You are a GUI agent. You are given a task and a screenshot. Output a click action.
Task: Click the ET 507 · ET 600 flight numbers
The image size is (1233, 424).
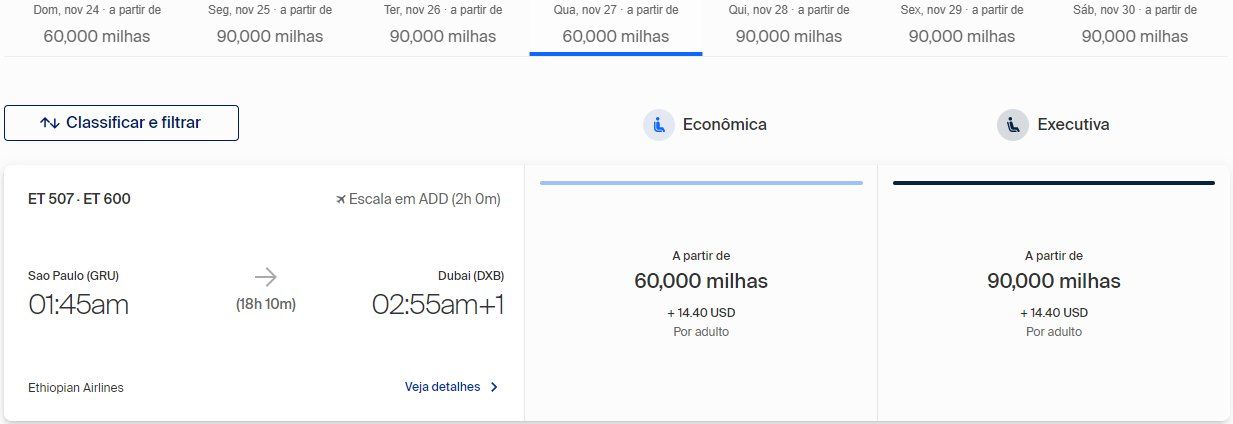pyautogui.click(x=79, y=199)
